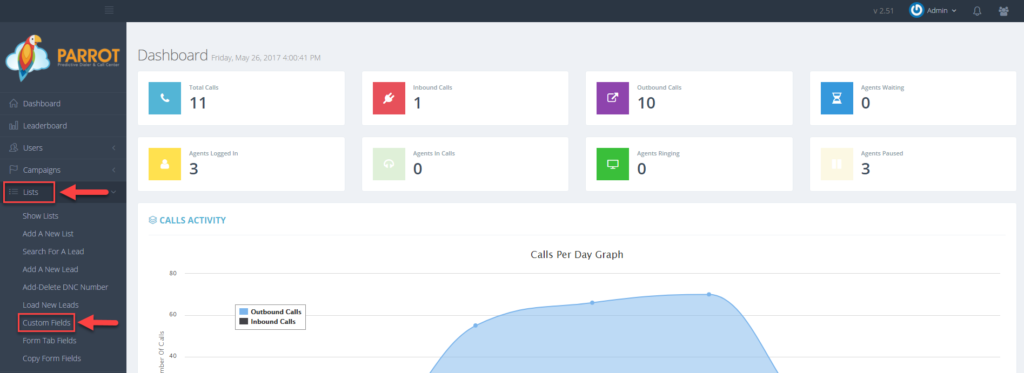Click the Agents Logged In person icon

[x=165, y=164]
